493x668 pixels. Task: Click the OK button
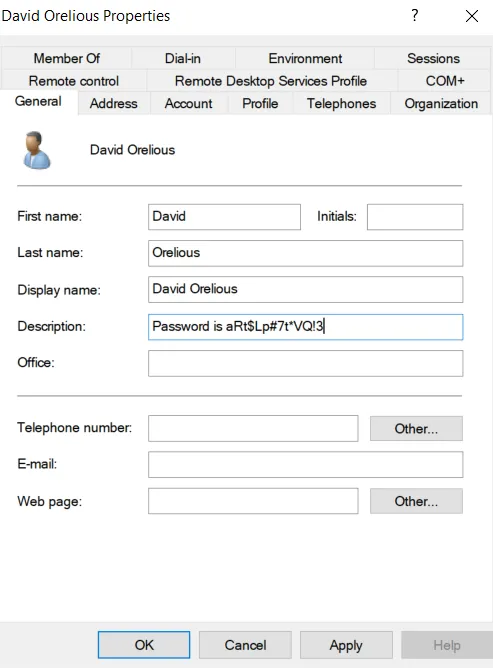[x=144, y=645]
